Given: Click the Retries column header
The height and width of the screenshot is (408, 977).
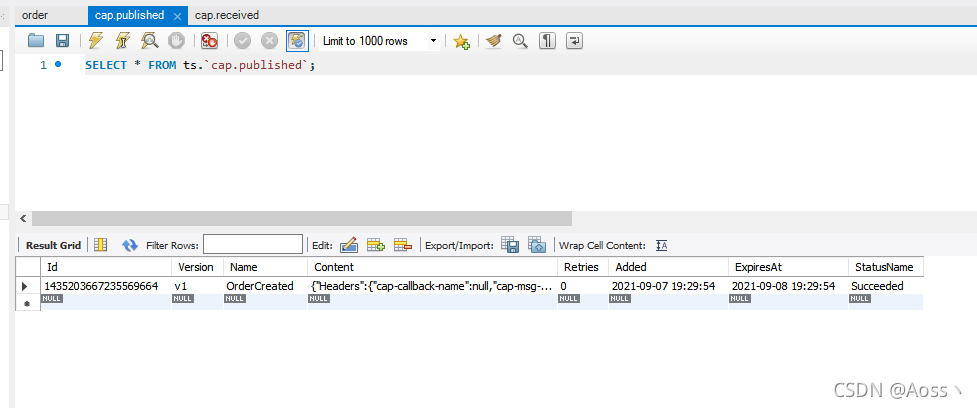Looking at the screenshot, I should pos(583,267).
